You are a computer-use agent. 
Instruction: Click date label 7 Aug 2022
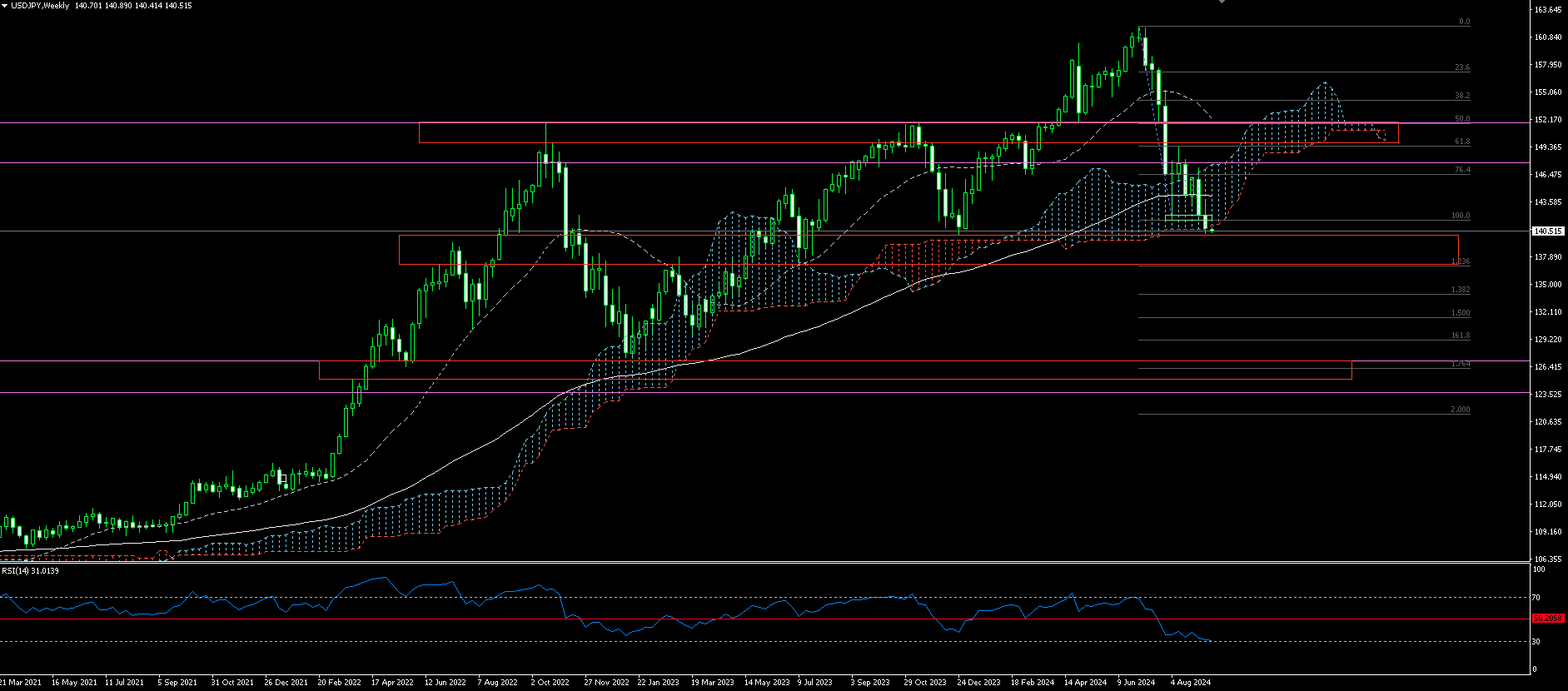(x=498, y=683)
